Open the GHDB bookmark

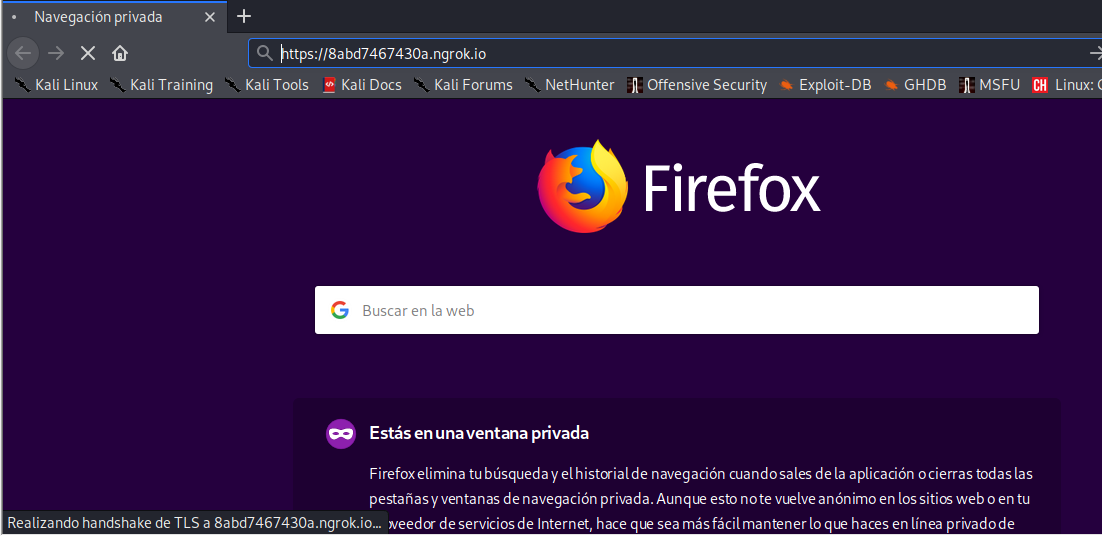pyautogui.click(x=916, y=85)
